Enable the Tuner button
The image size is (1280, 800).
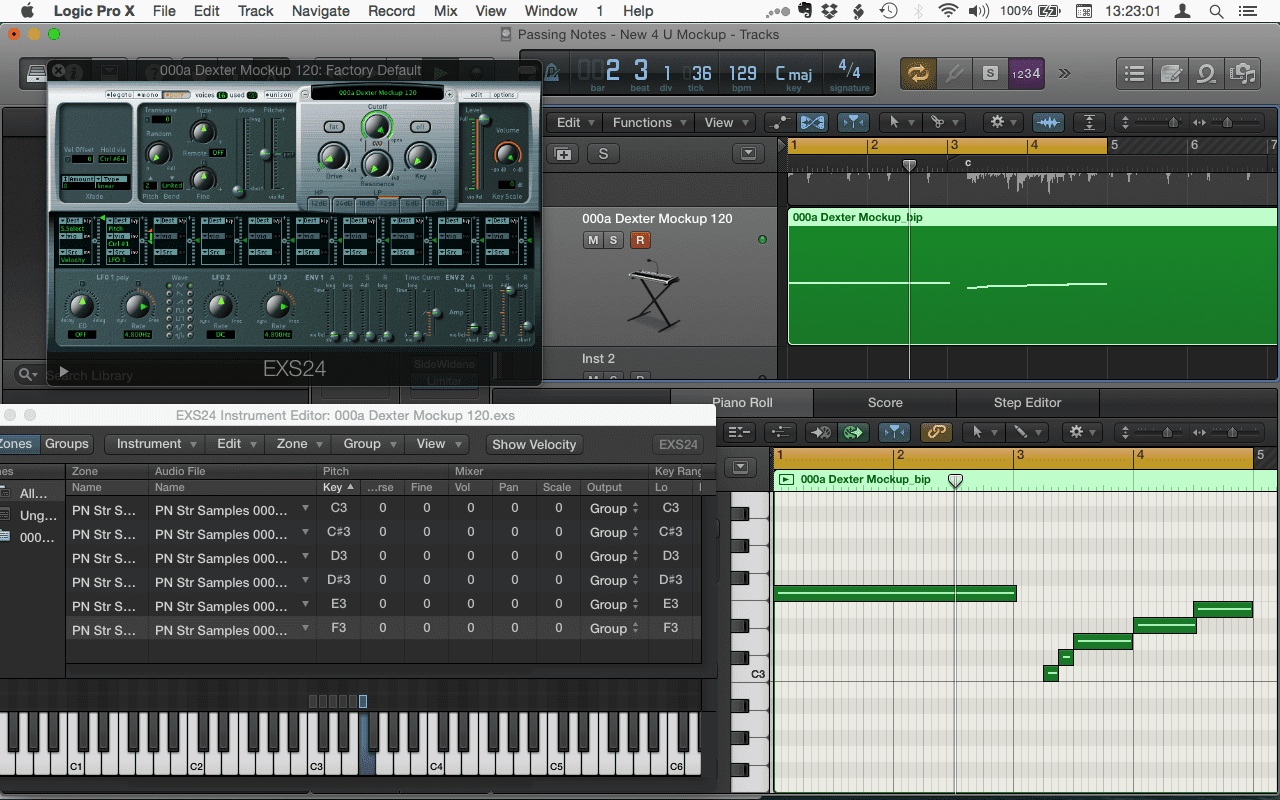(x=954, y=73)
